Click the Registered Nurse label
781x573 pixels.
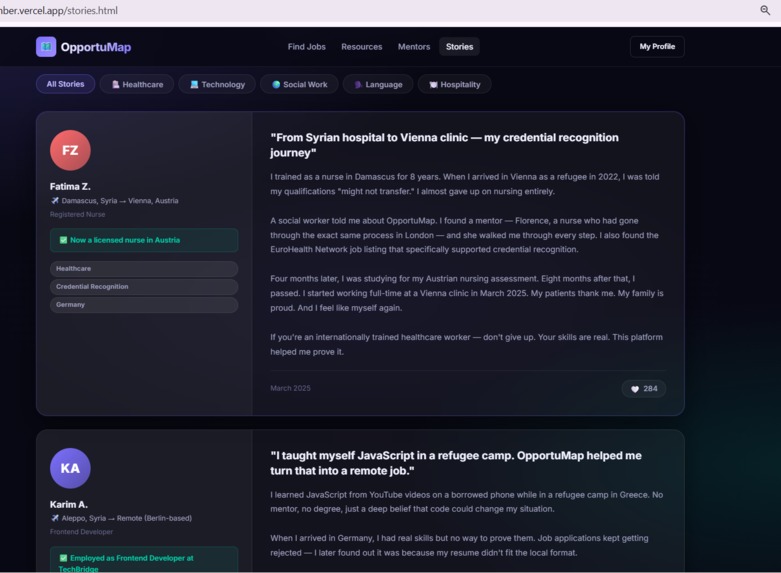coord(77,215)
